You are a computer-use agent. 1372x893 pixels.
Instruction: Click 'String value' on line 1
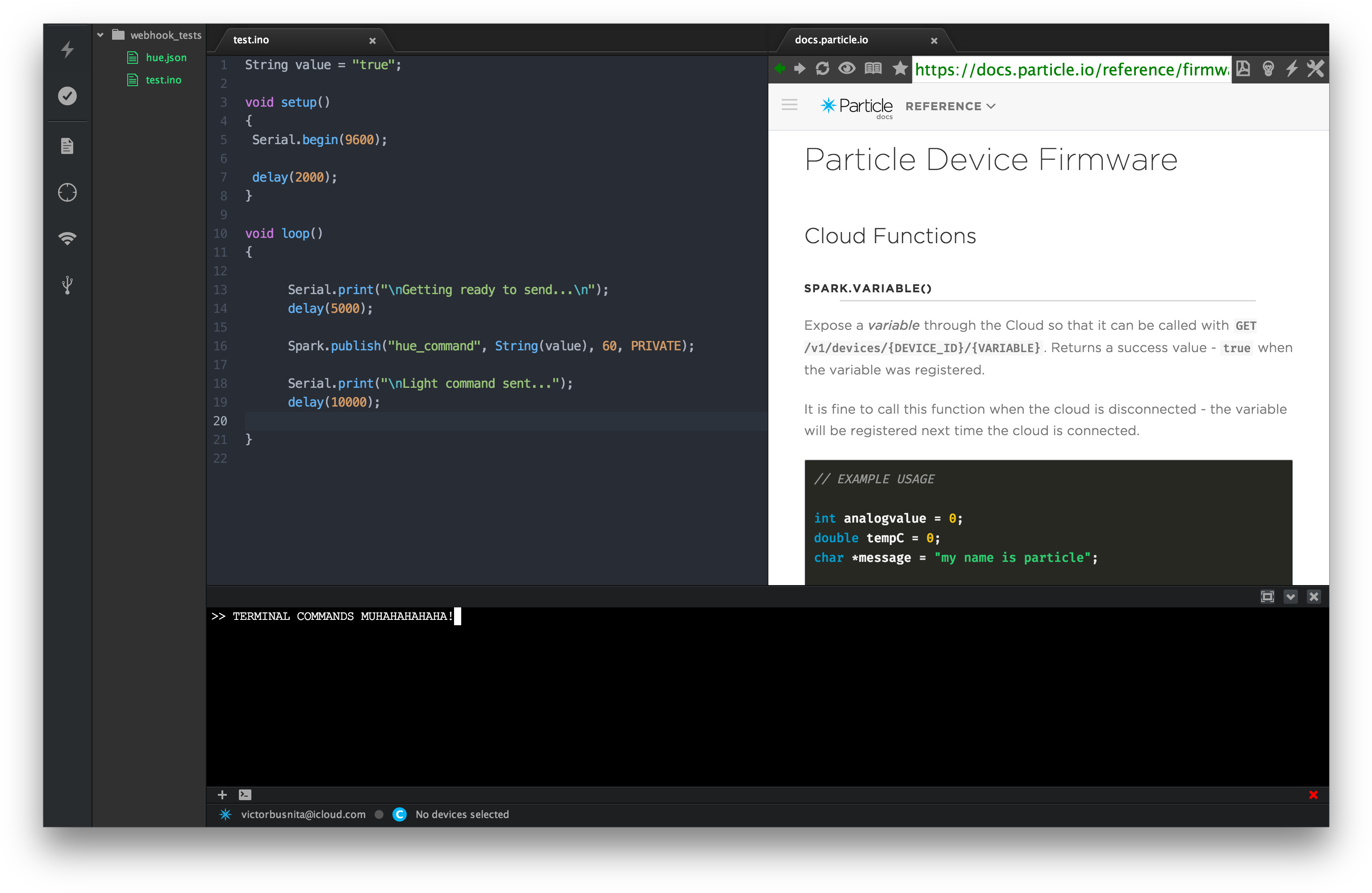288,65
